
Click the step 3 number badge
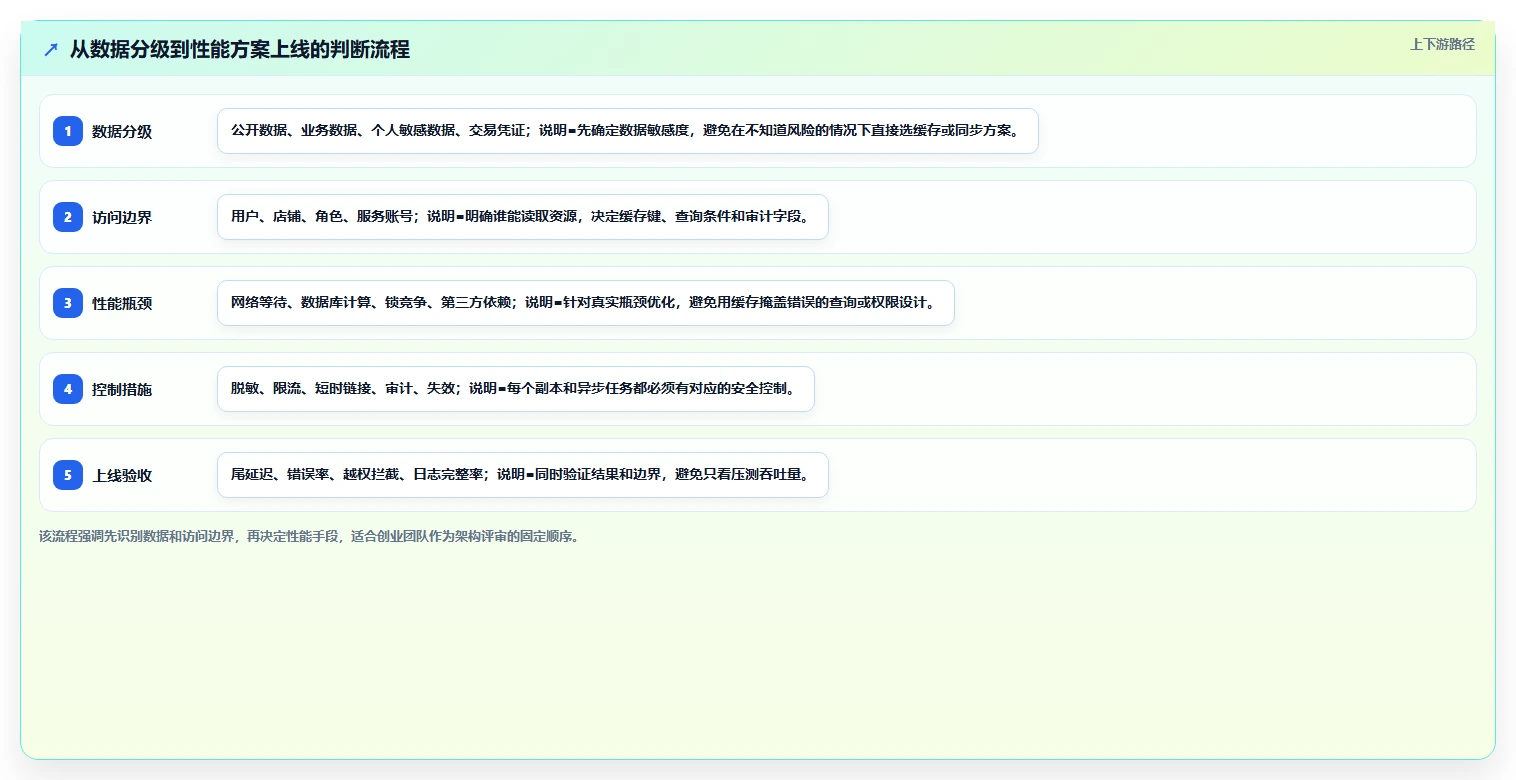[68, 303]
